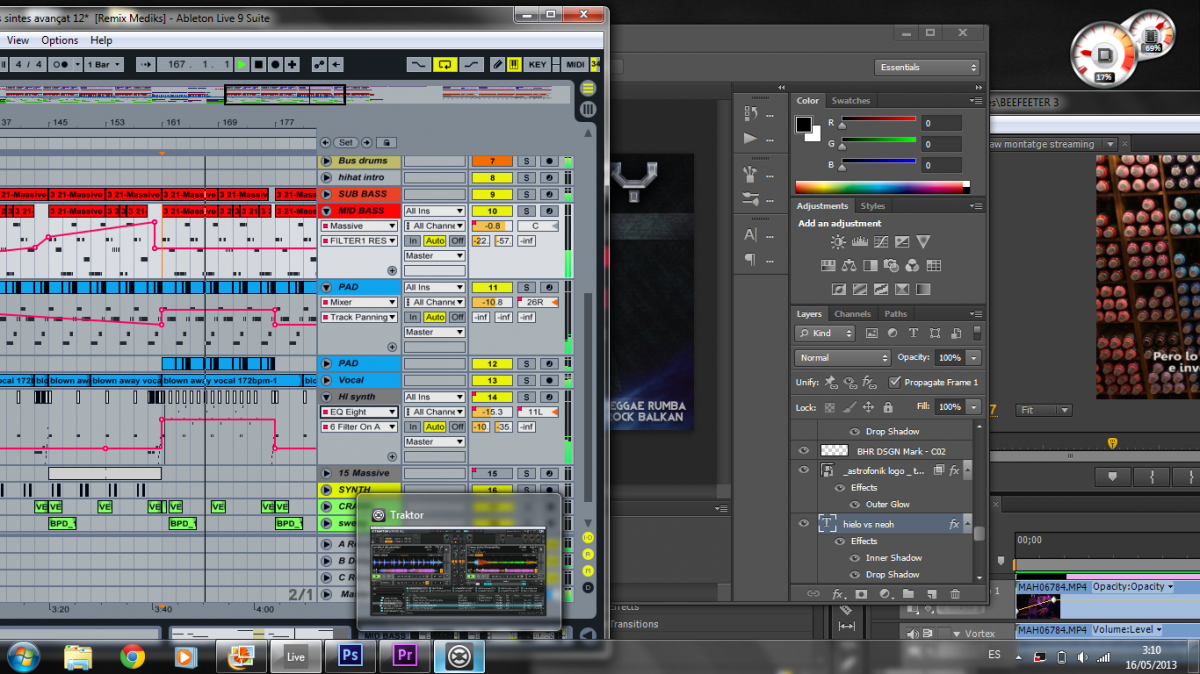Select the Type layer filter icon
Viewport: 1200px width, 674px height.
pyautogui.click(x=914, y=333)
